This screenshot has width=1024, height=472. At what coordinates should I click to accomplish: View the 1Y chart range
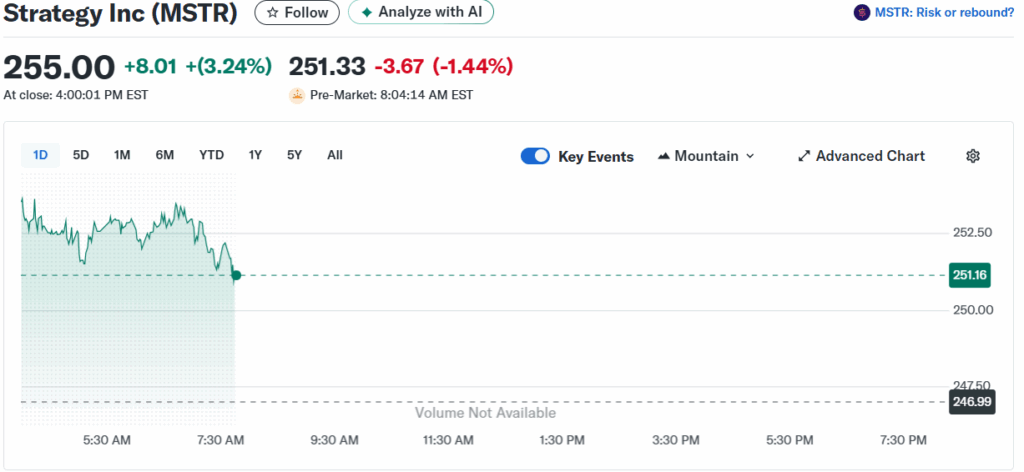[x=255, y=155]
